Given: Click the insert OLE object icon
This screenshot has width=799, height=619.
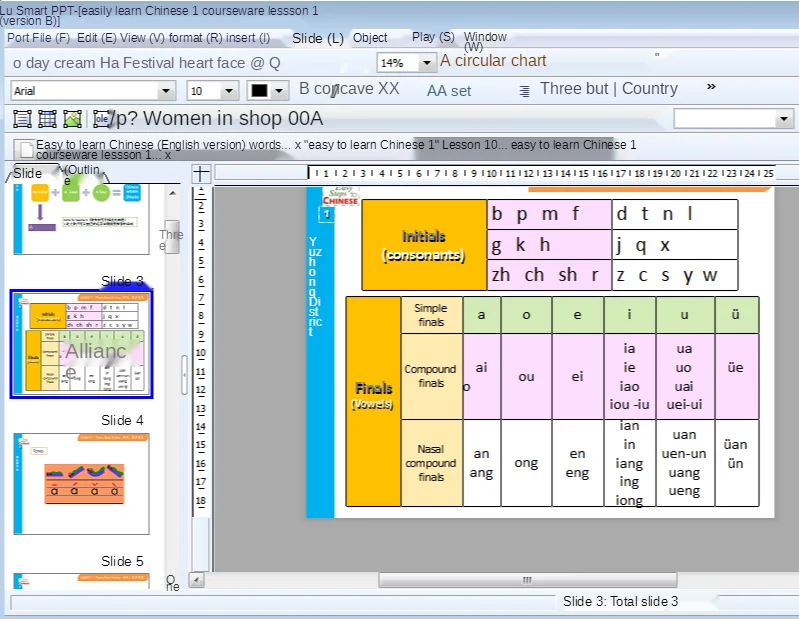Looking at the screenshot, I should [x=101, y=119].
